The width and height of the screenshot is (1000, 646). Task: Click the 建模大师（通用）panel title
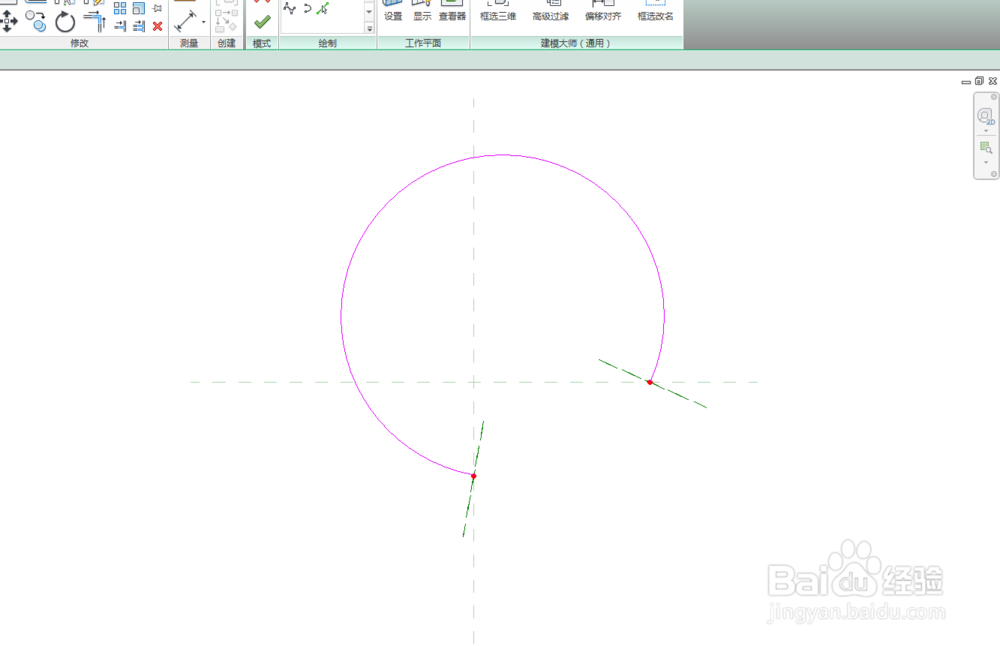click(x=576, y=43)
